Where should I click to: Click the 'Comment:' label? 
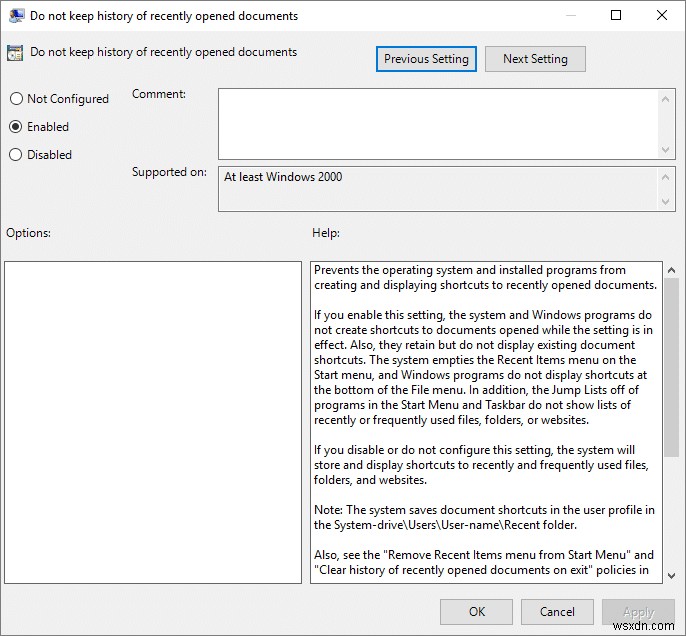tap(159, 94)
